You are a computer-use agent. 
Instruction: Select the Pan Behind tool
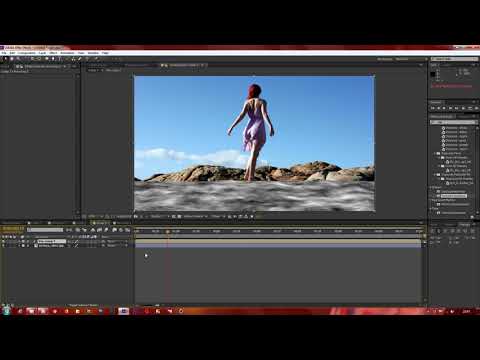39,59
